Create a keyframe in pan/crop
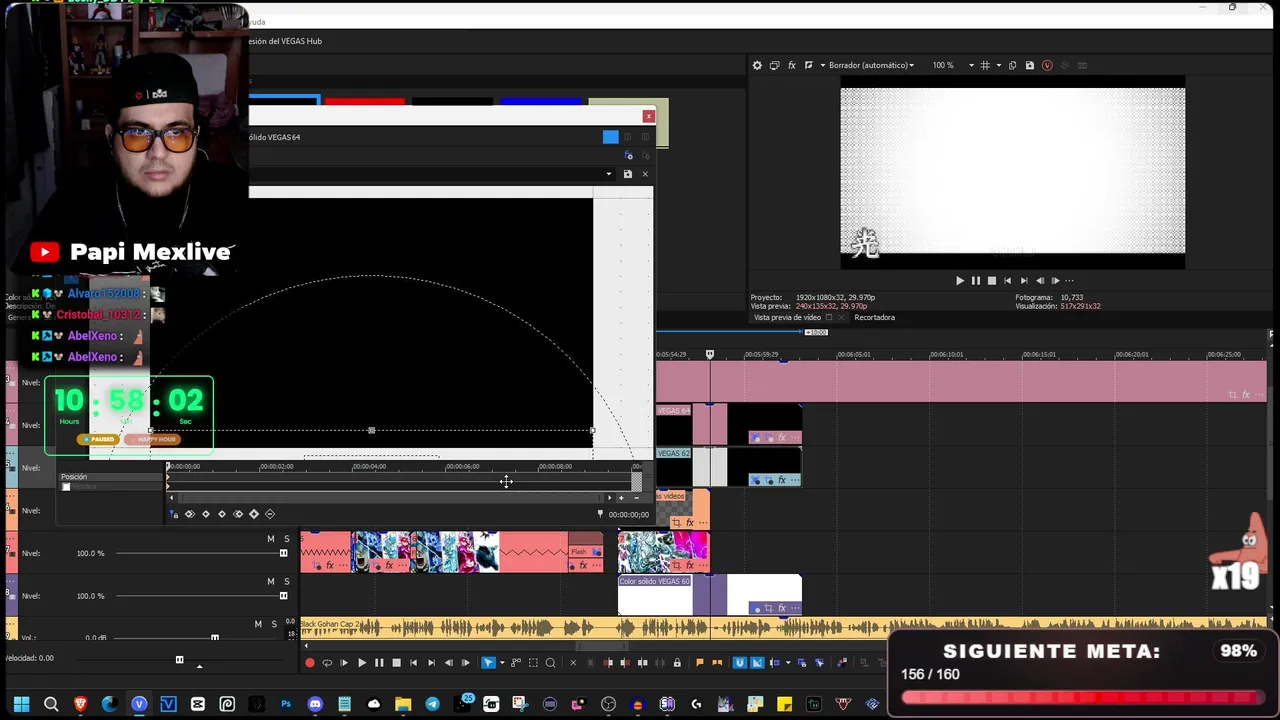 254,514
